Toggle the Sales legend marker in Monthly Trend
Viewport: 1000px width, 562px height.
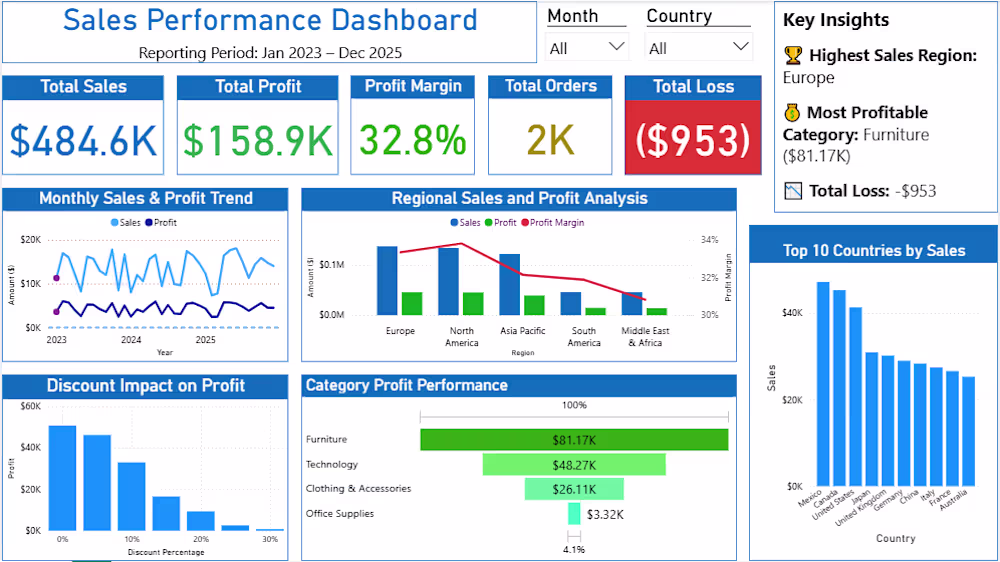point(115,223)
